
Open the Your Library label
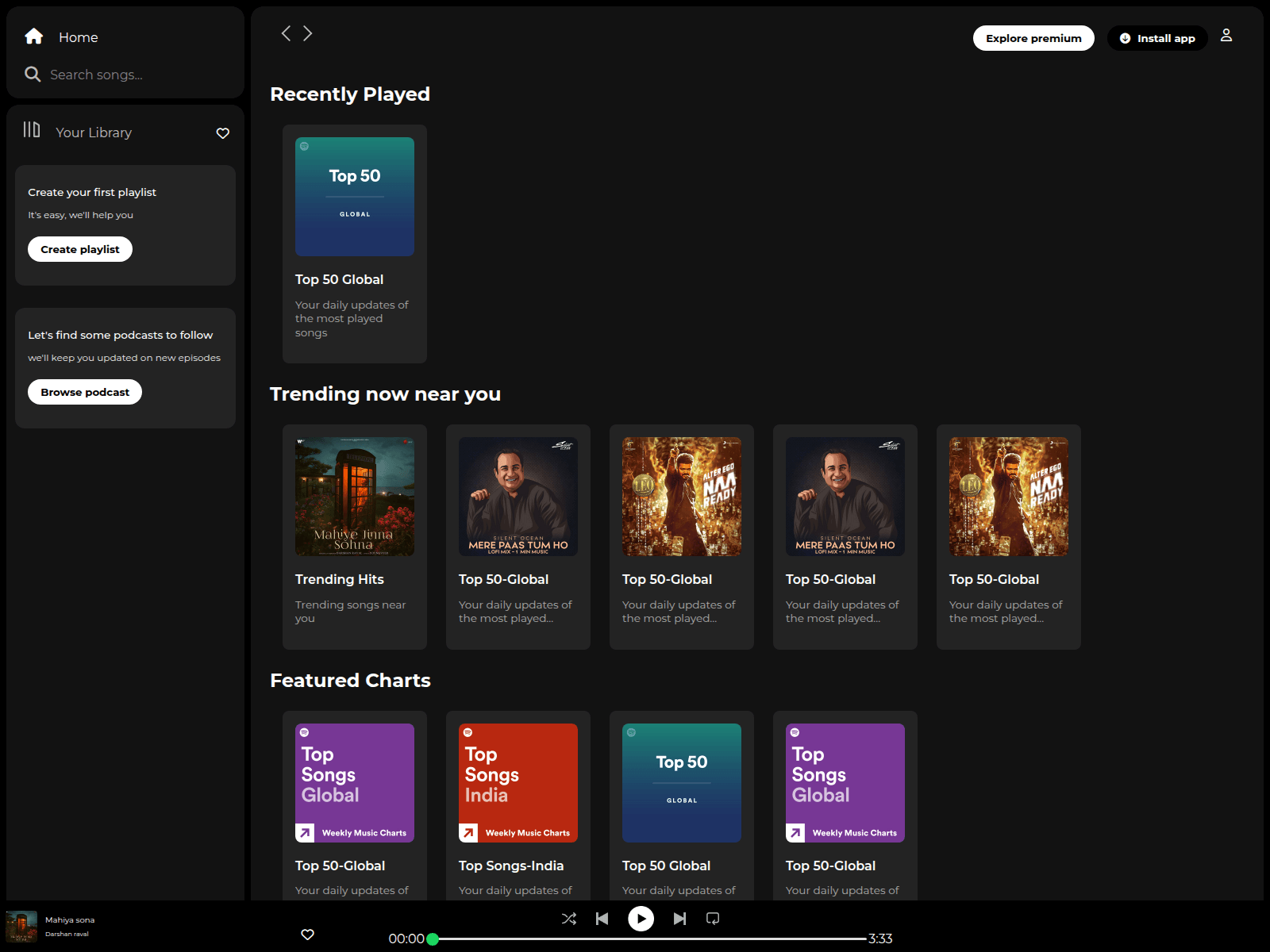click(x=94, y=132)
